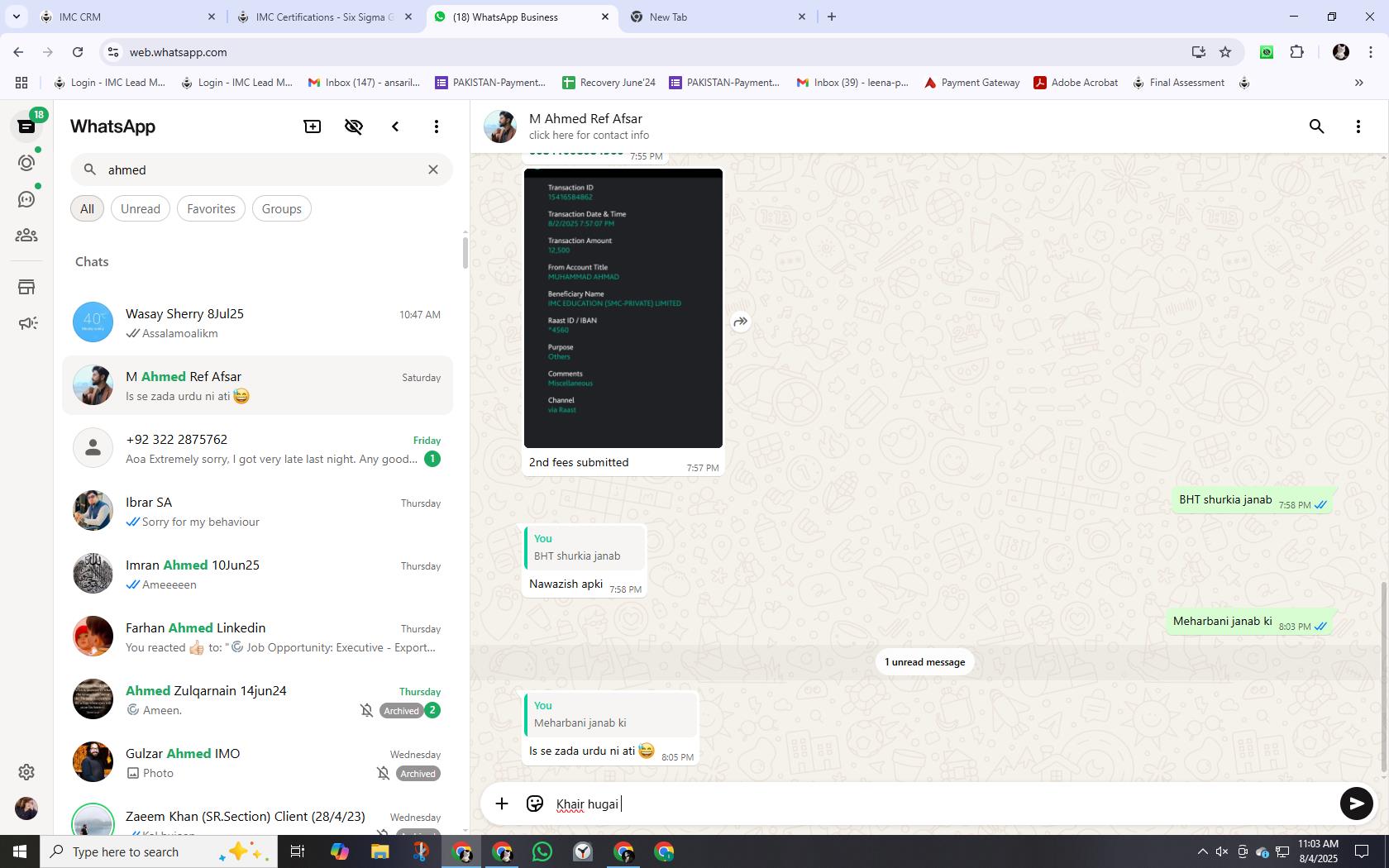Open the conversation three-dot menu

(1358, 126)
